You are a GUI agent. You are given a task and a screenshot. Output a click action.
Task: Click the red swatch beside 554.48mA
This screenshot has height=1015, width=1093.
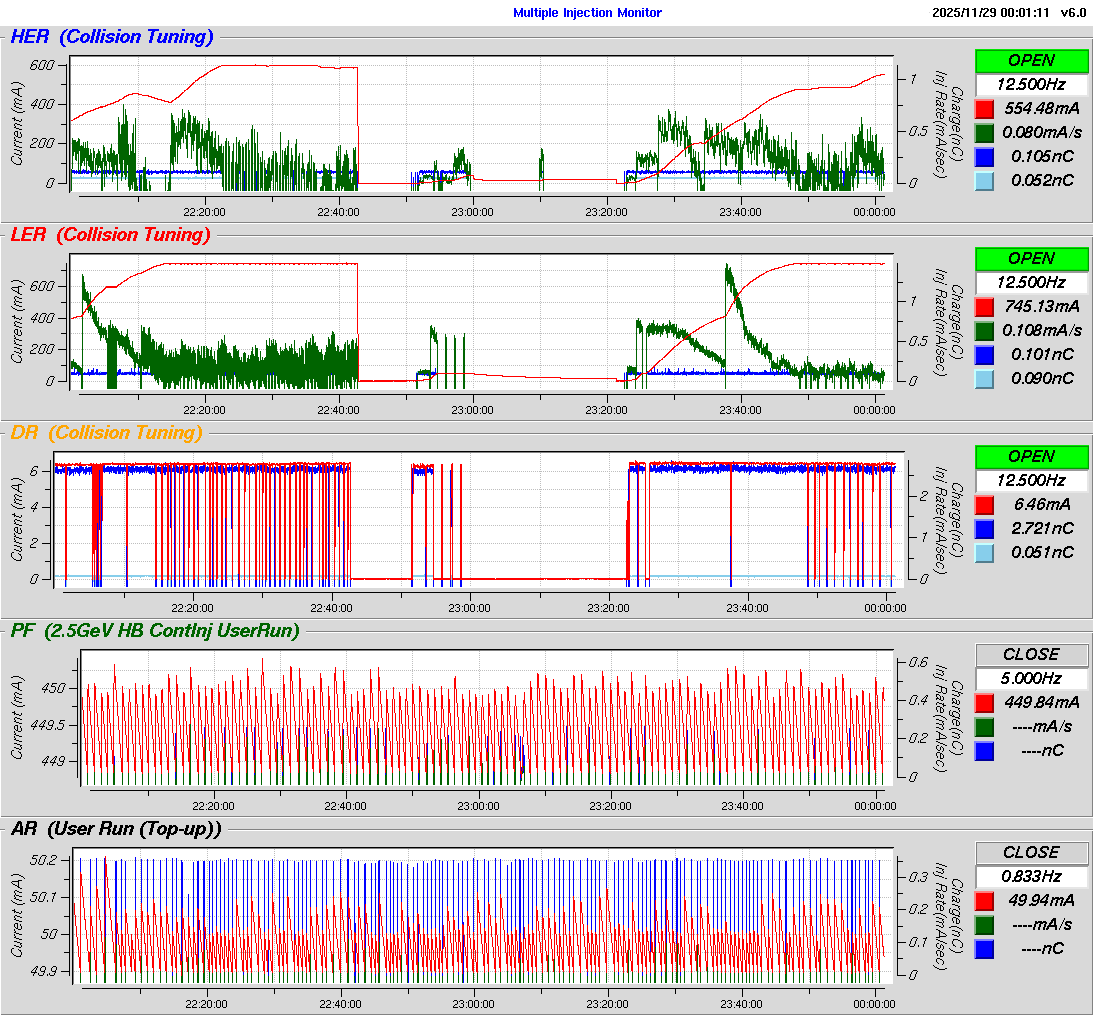984,108
